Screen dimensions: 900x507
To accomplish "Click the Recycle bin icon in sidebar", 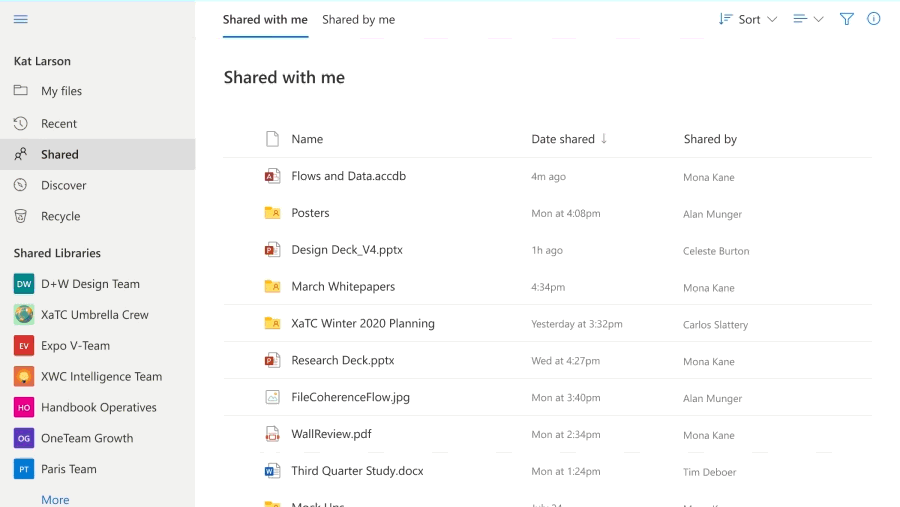I will coord(21,216).
